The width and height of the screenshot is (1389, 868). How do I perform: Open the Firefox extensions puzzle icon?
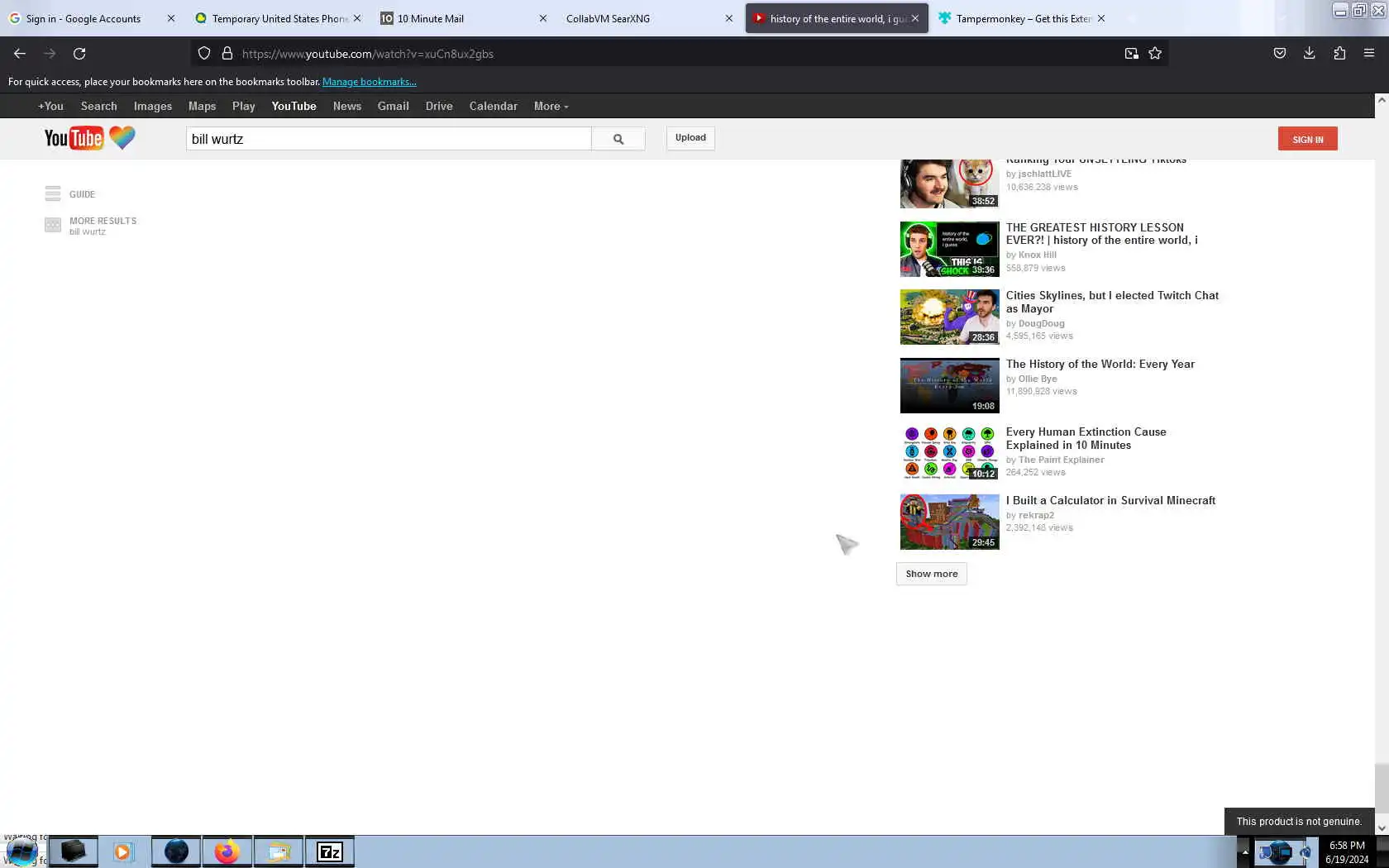(x=1339, y=54)
